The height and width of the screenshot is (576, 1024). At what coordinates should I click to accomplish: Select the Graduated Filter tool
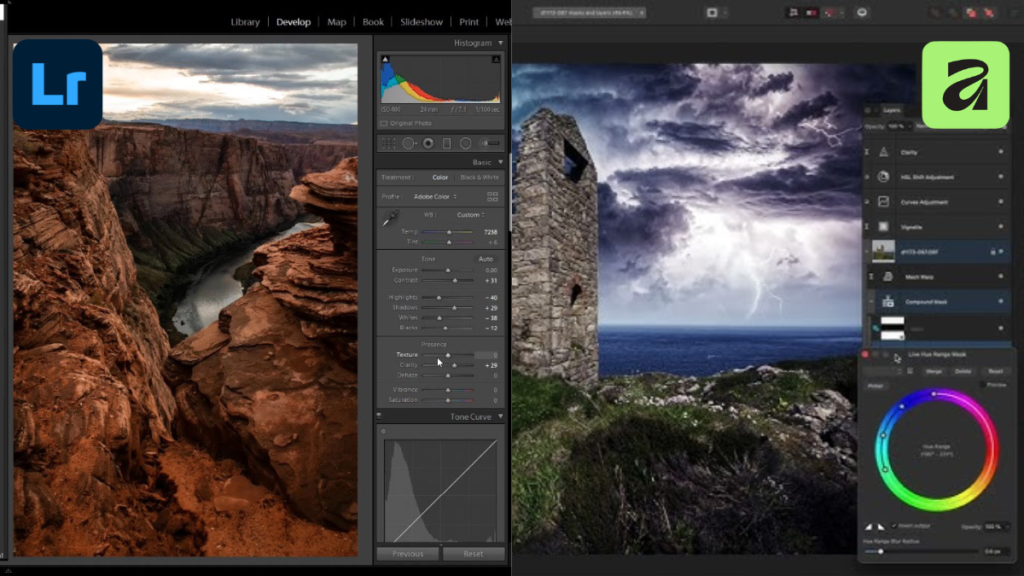[x=447, y=143]
